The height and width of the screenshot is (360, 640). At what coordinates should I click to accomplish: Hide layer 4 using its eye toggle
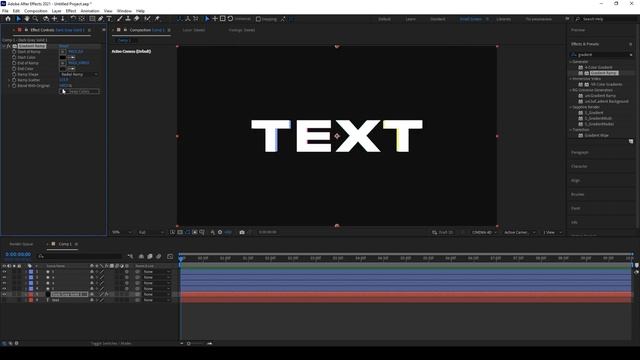[4, 289]
